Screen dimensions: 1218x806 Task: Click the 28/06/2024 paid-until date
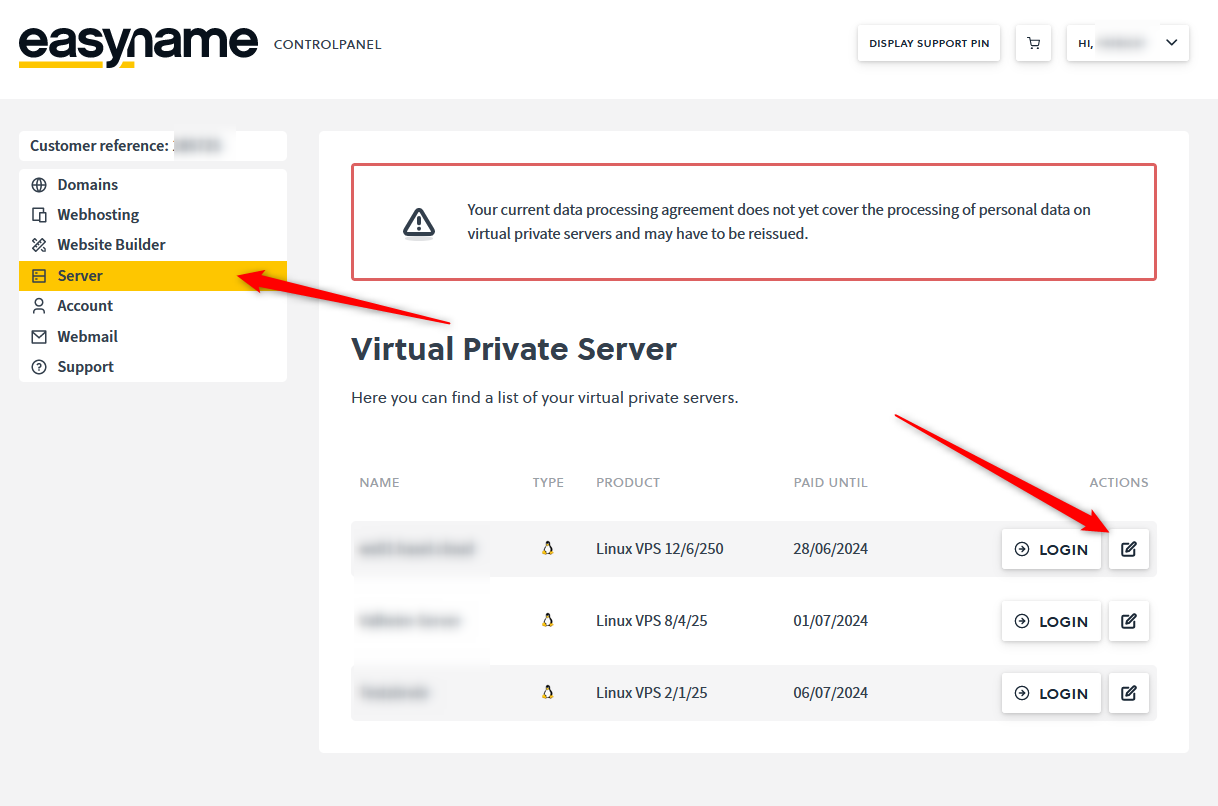(831, 549)
